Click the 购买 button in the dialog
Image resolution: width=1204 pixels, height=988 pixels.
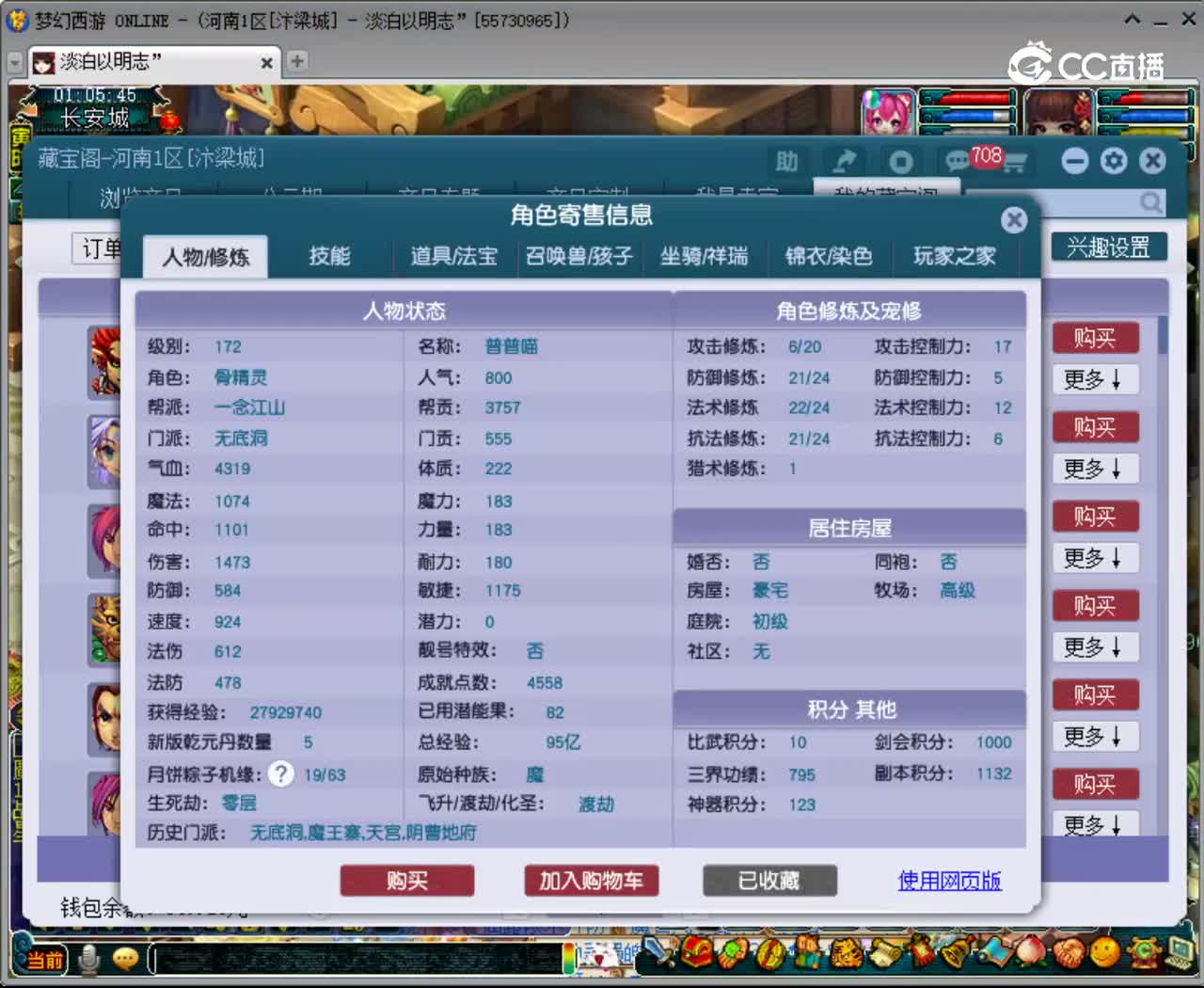pyautogui.click(x=407, y=881)
